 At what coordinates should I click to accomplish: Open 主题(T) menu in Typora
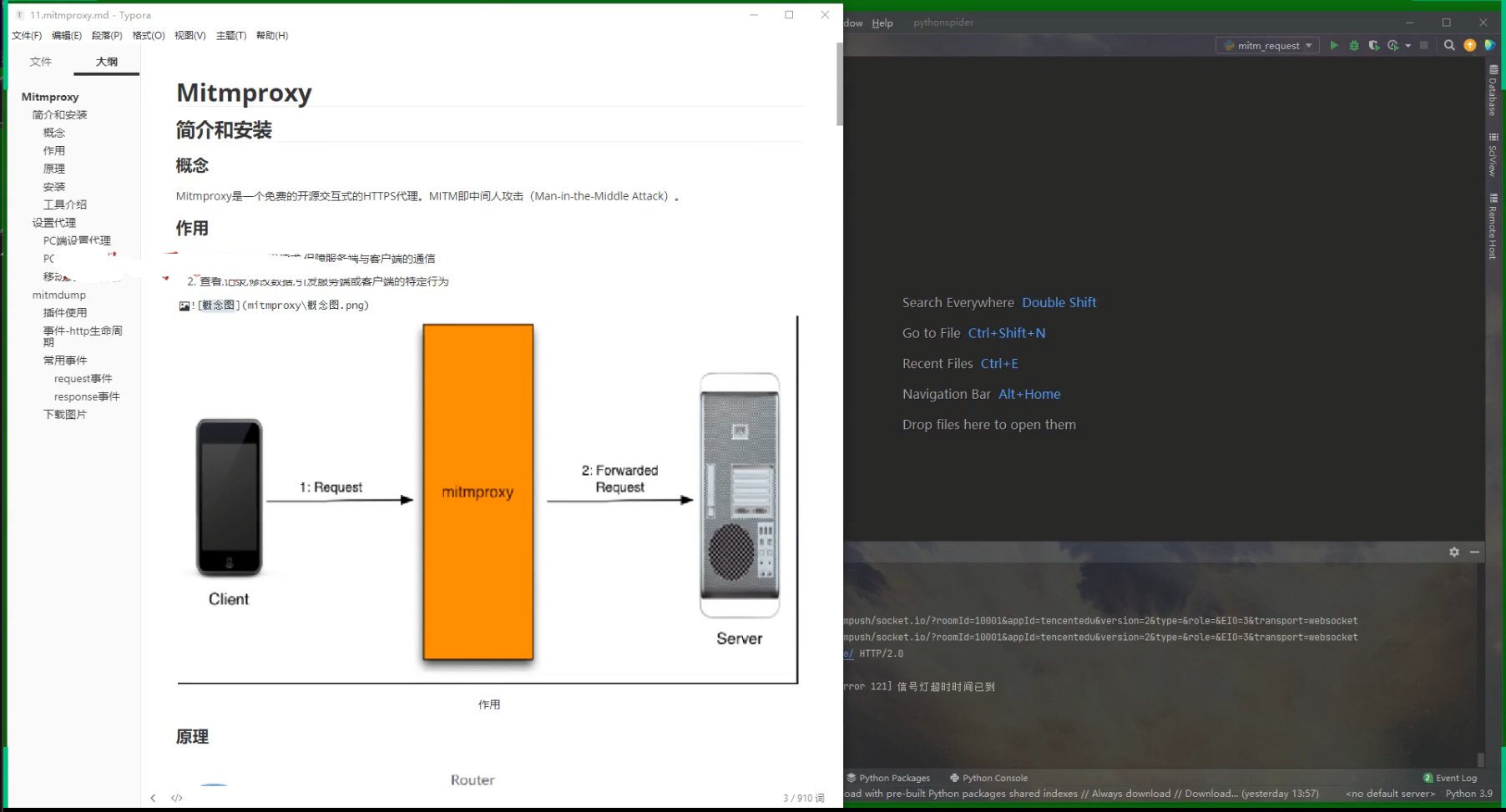[x=231, y=35]
